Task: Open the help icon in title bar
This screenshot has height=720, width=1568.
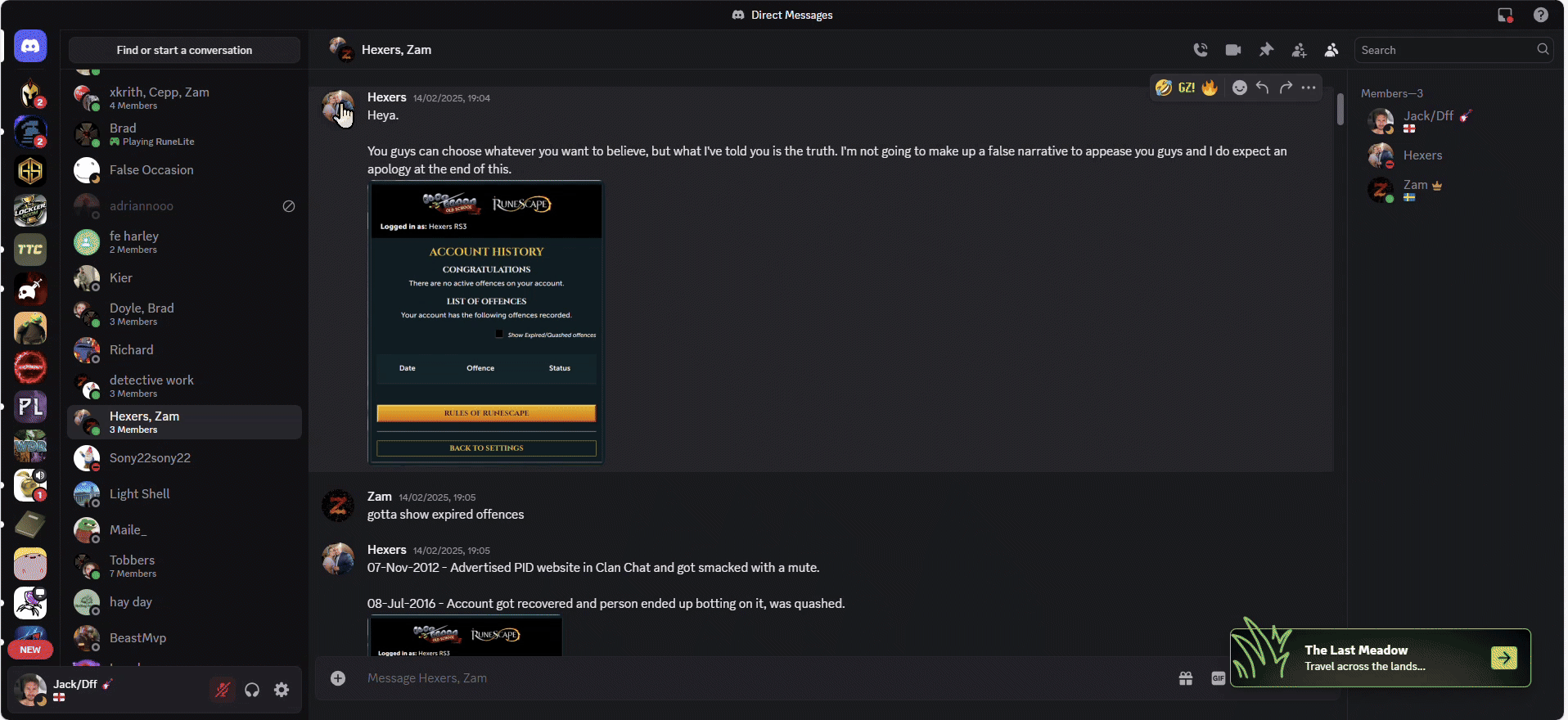Action: 1540,15
